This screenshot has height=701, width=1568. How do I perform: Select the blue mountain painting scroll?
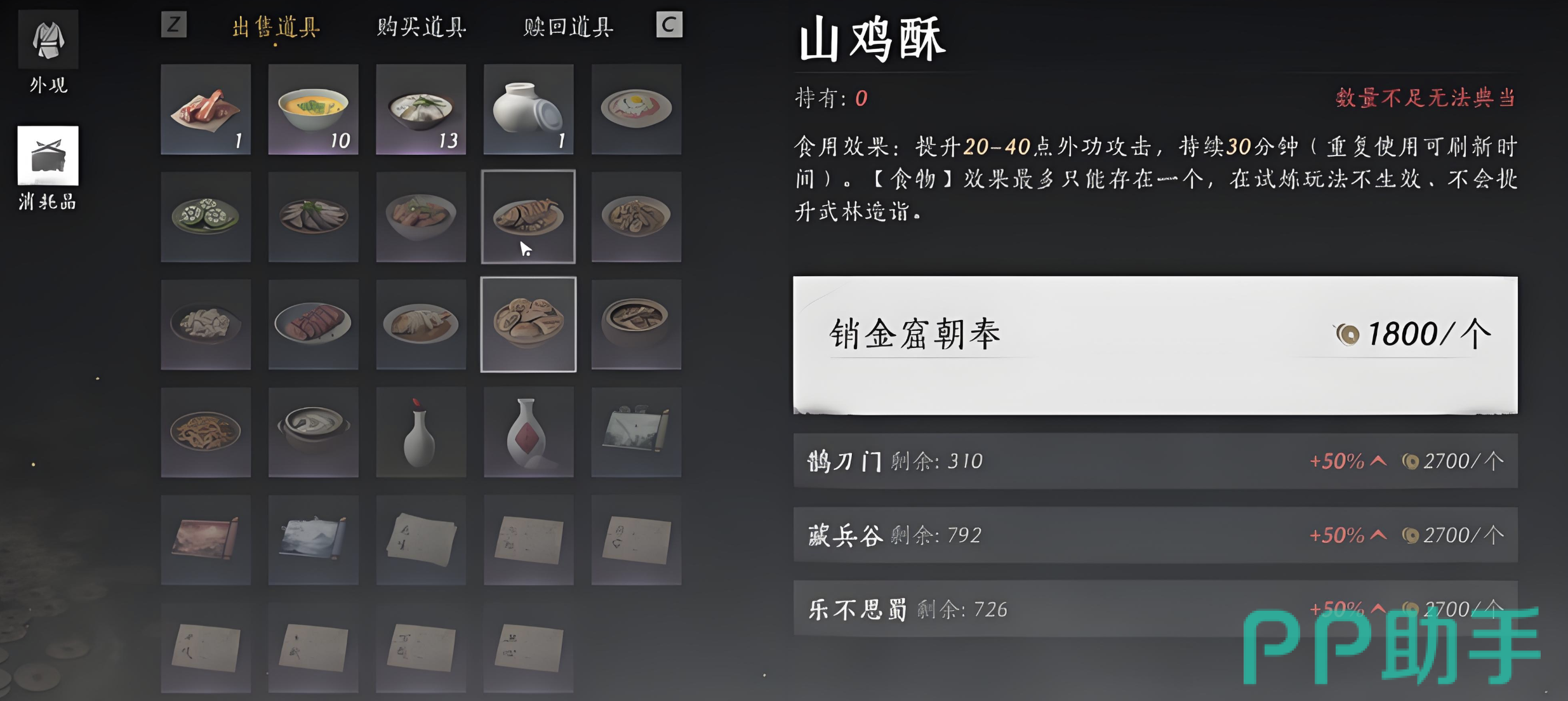[x=313, y=540]
